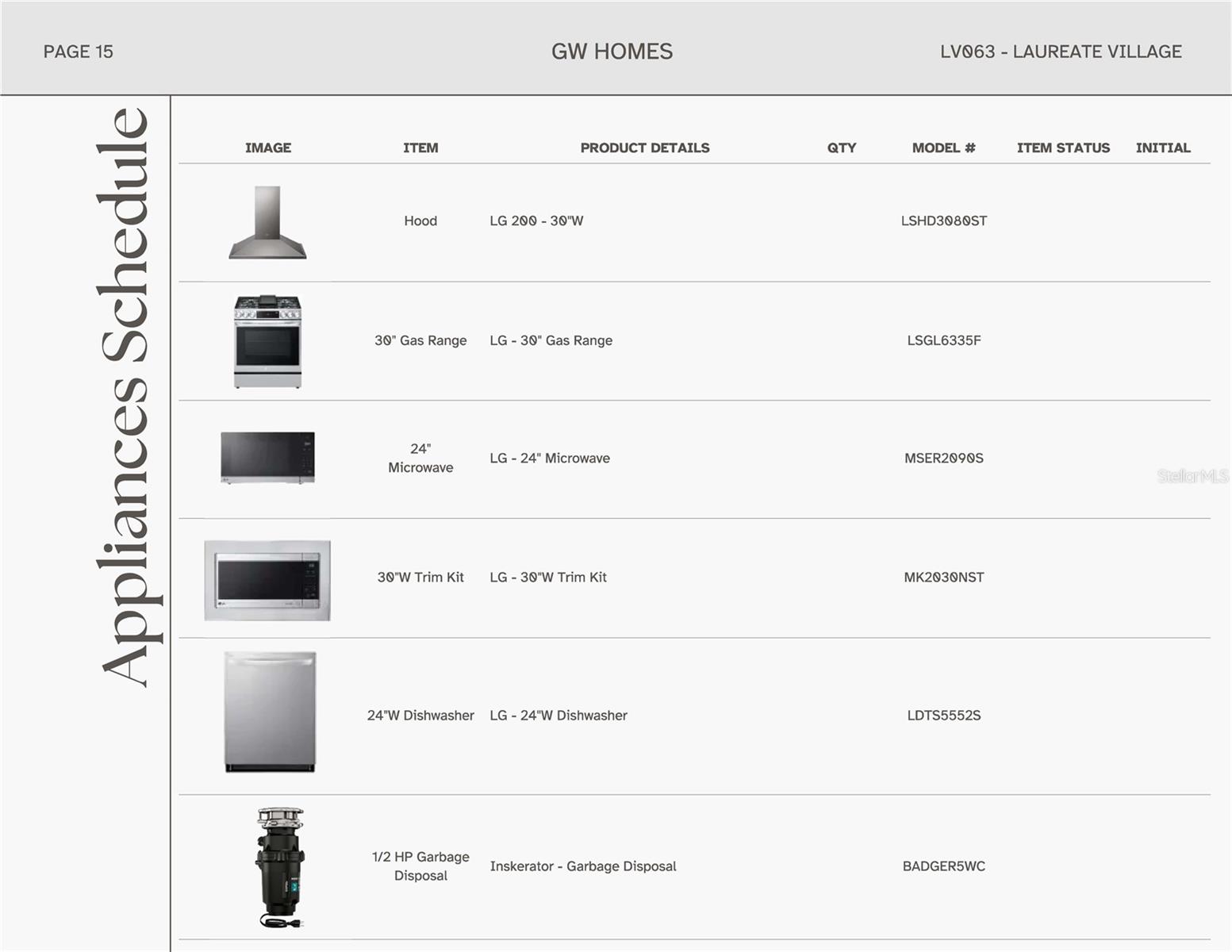Select model number LSHD3080ST
The height and width of the screenshot is (952, 1232).
point(943,221)
